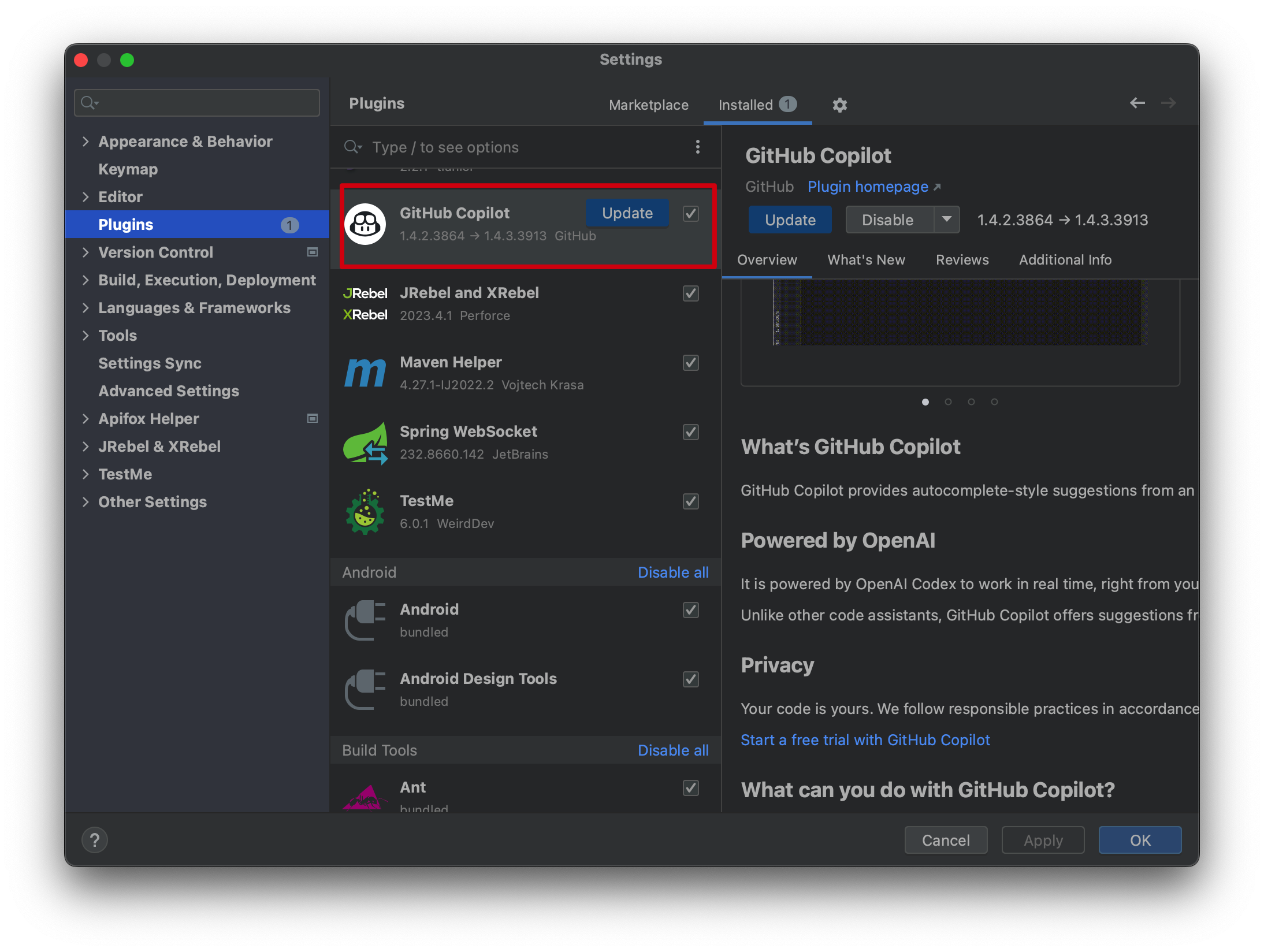Switch to the Marketplace tab

(648, 105)
